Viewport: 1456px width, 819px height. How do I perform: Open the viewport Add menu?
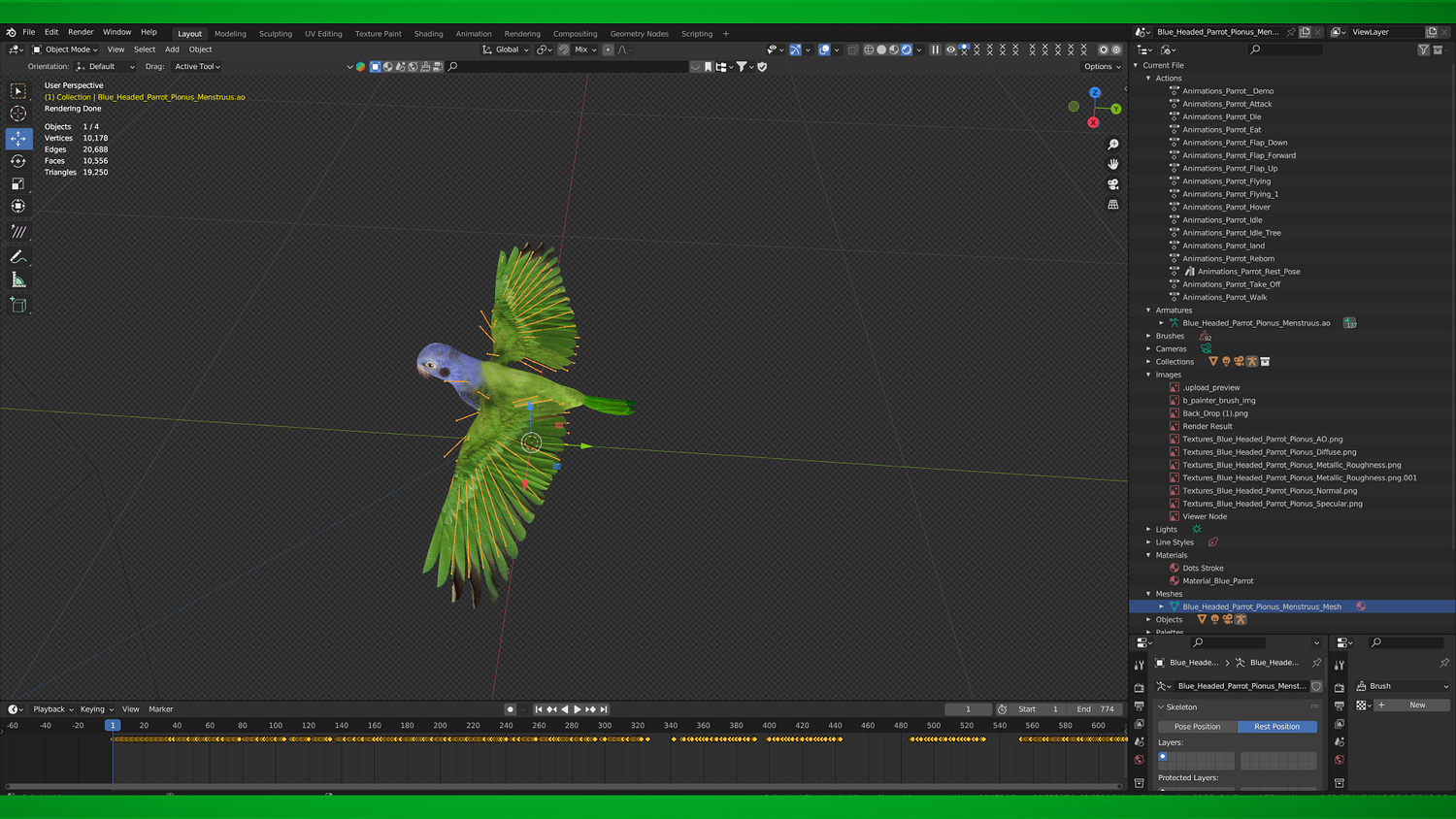coord(172,49)
